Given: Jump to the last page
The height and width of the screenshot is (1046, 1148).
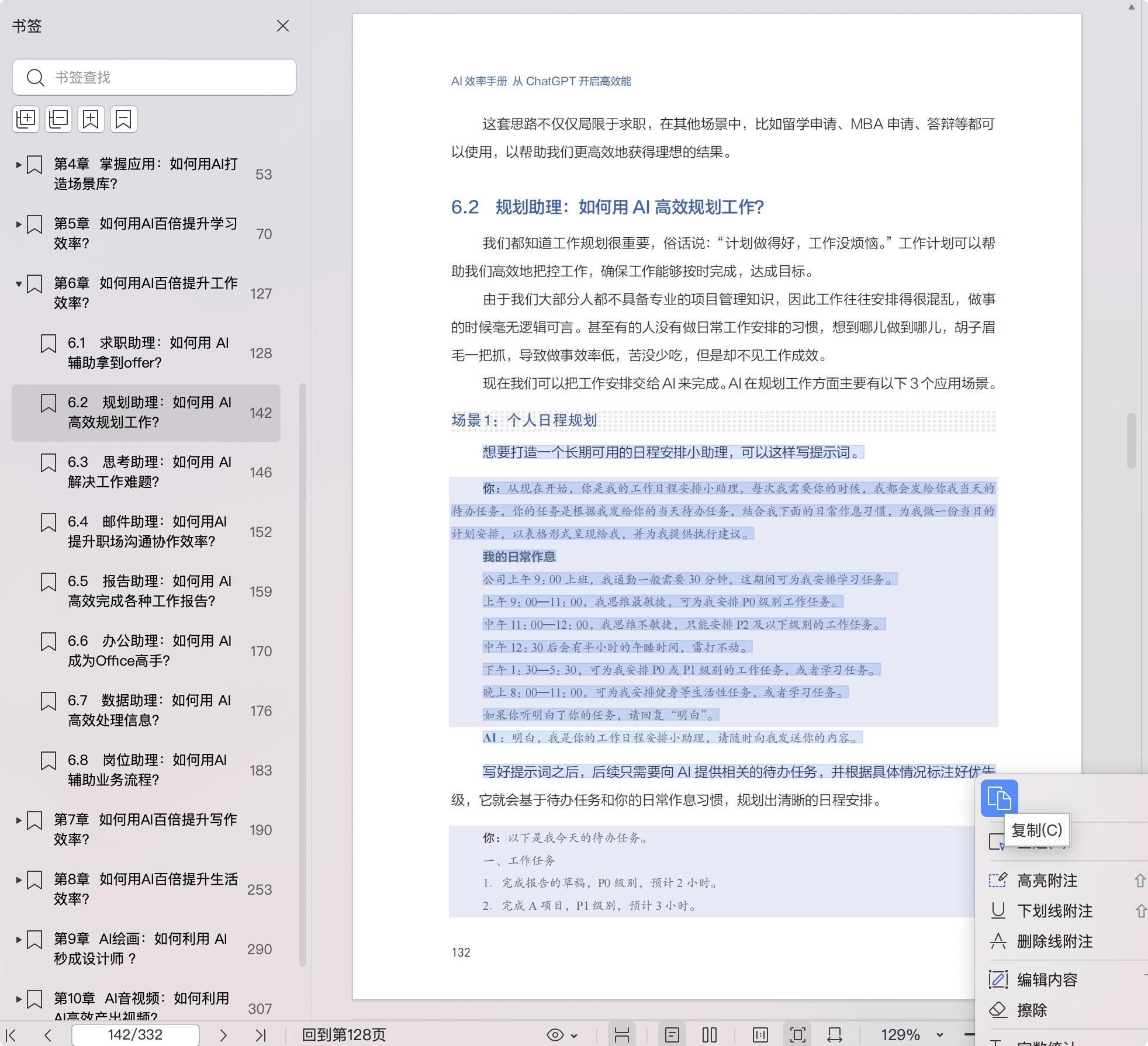Looking at the screenshot, I should [x=261, y=1035].
